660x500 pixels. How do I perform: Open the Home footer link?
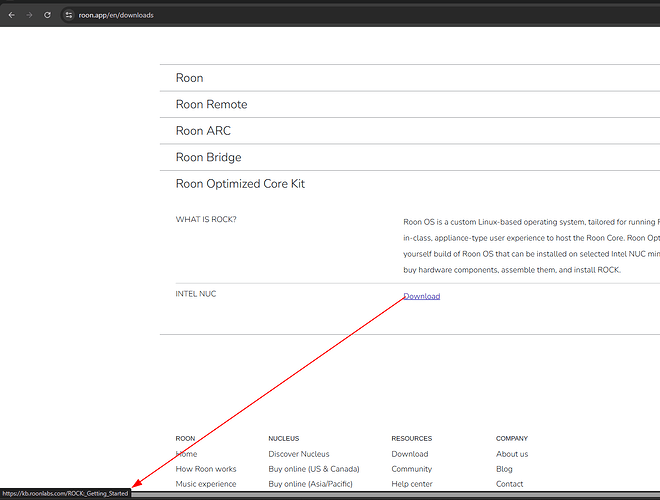(186, 454)
